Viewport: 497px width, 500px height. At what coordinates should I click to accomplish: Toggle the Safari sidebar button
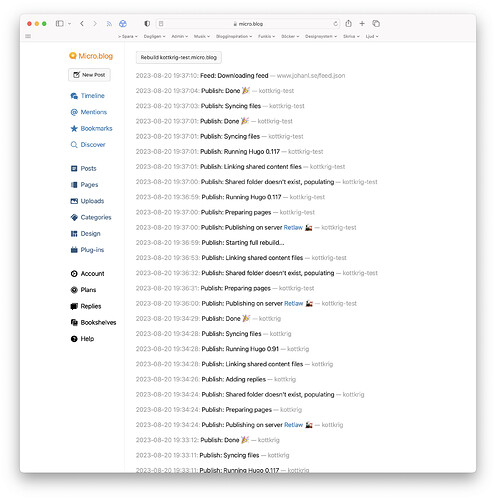[x=59, y=24]
